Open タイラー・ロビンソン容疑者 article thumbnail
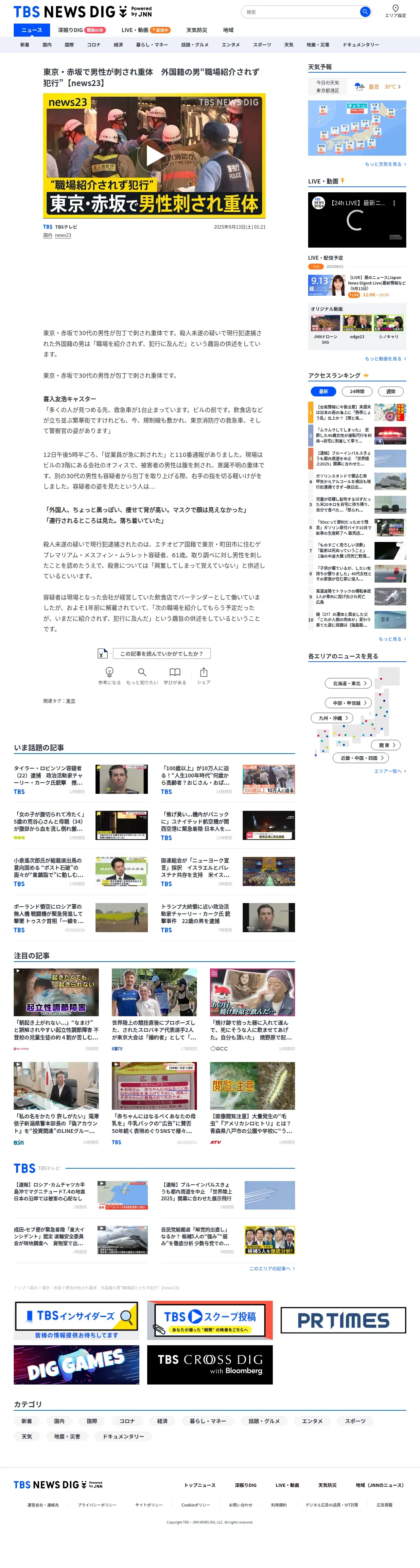This screenshot has height=1568, width=420. pyautogui.click(x=122, y=779)
